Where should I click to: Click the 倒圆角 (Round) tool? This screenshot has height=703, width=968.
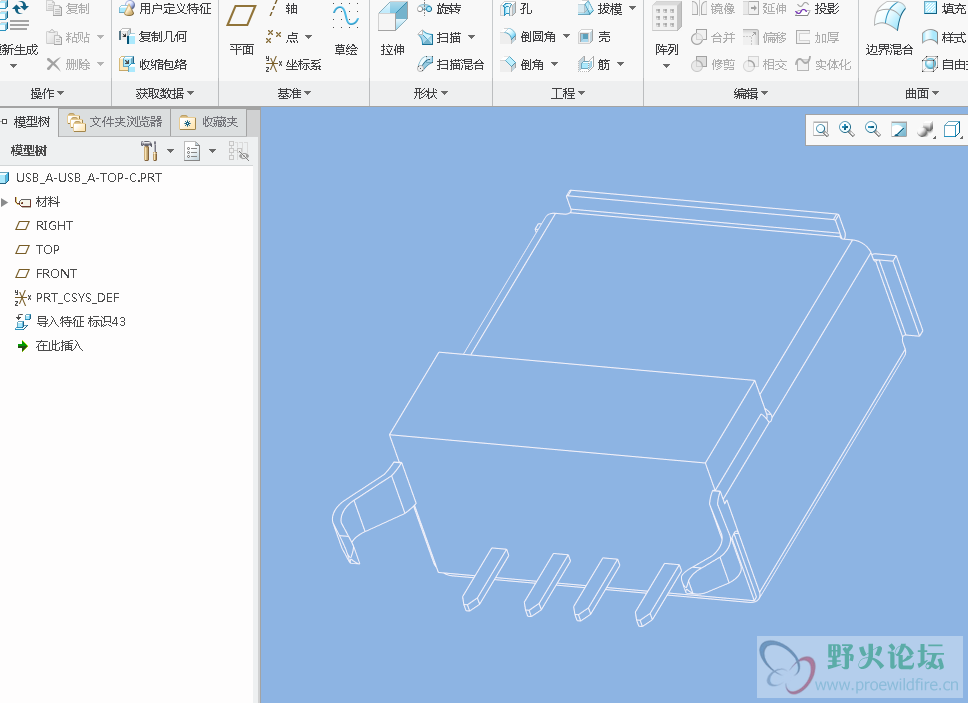pyautogui.click(x=528, y=37)
